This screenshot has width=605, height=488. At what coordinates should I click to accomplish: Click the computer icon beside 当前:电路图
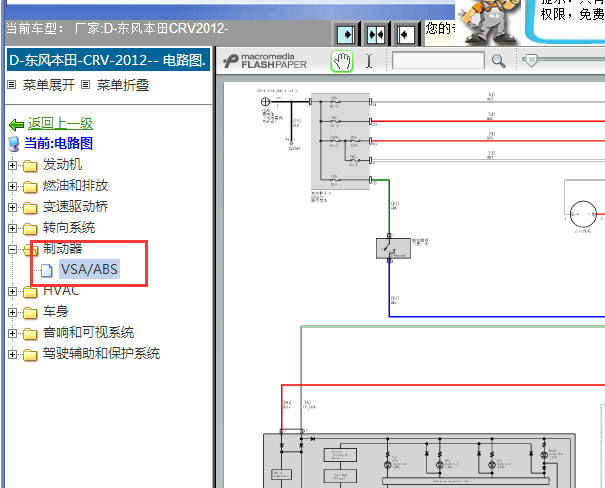click(14, 144)
